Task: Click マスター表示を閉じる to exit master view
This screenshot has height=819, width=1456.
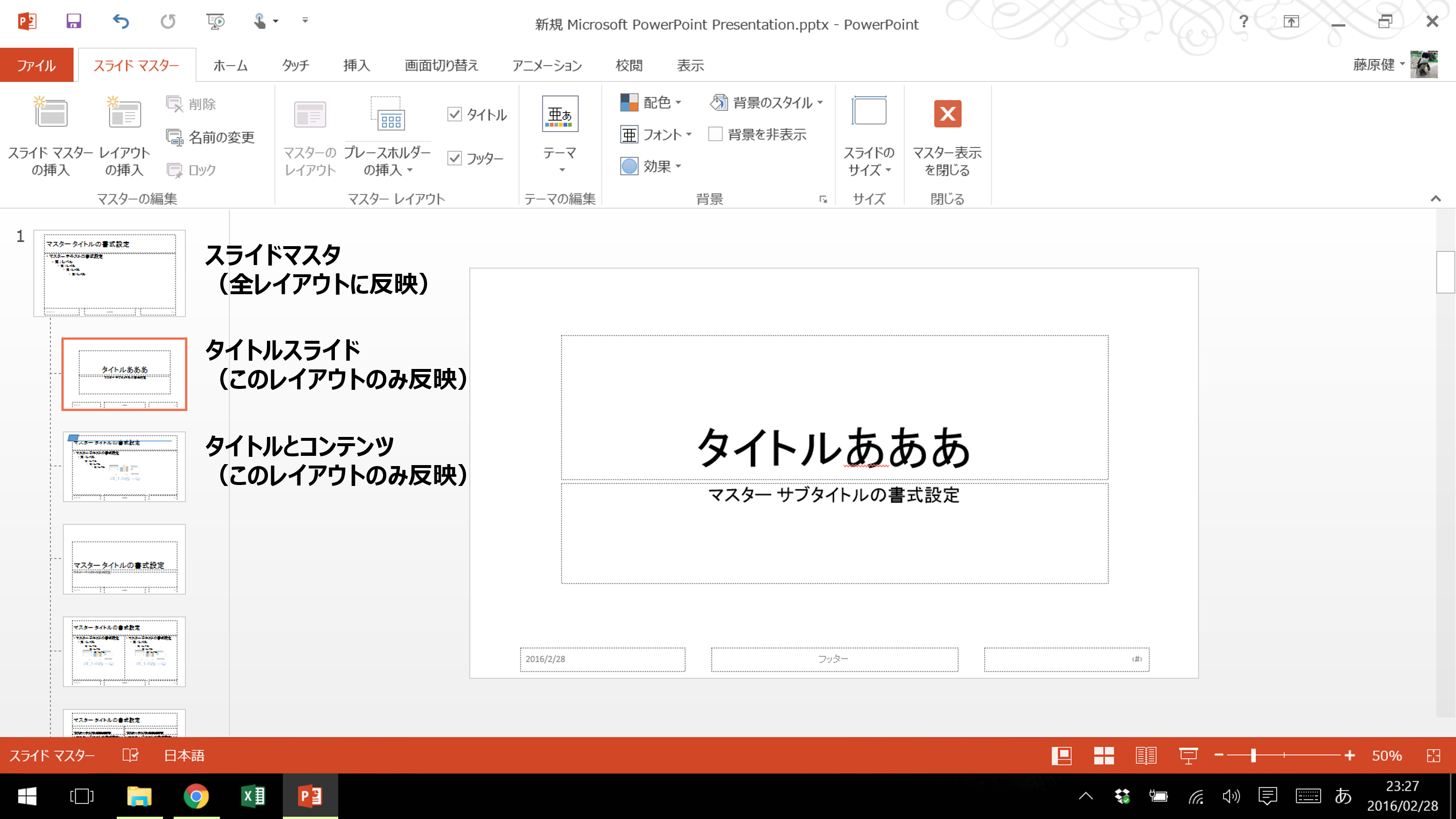Action: click(947, 135)
